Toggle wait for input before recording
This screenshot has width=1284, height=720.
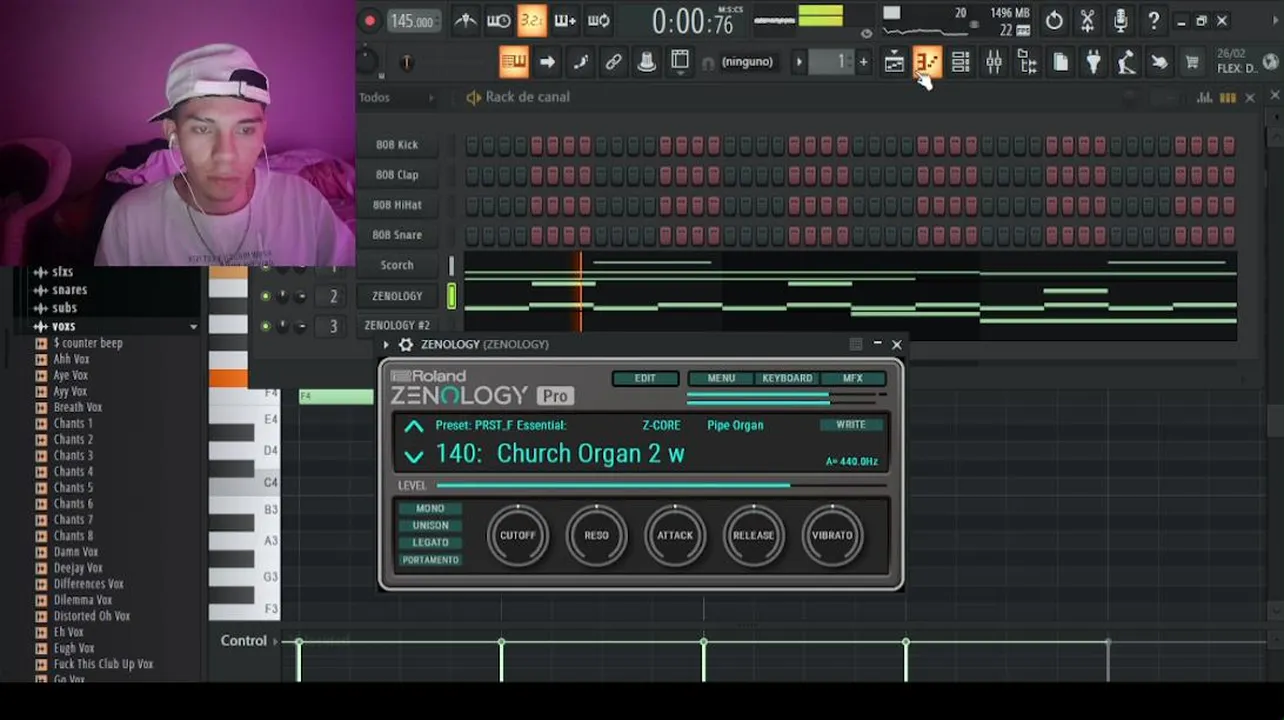[498, 20]
